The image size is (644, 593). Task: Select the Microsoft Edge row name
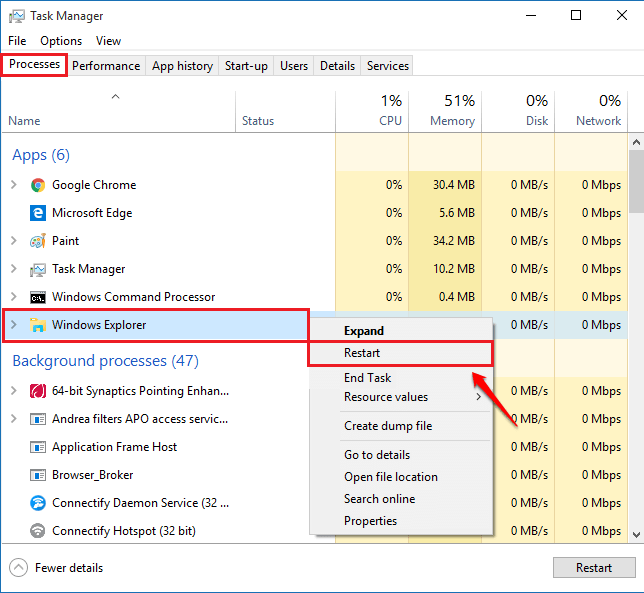pos(92,213)
